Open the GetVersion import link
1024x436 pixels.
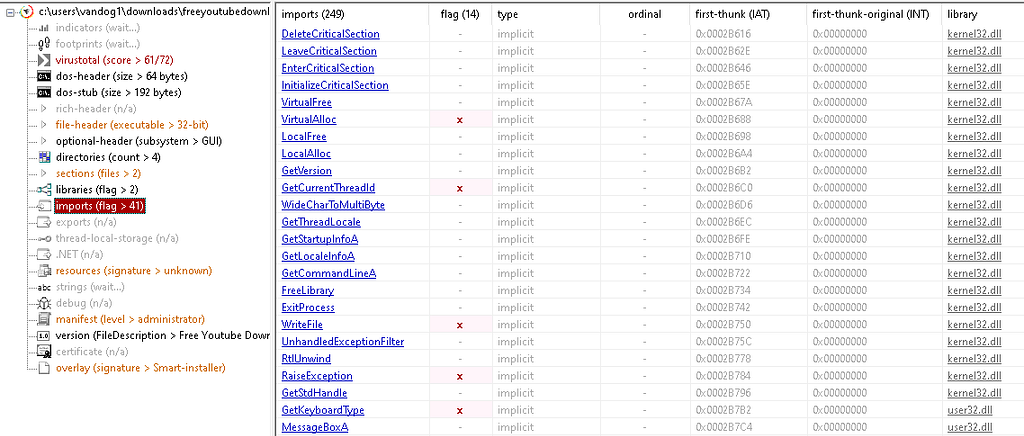(306, 170)
